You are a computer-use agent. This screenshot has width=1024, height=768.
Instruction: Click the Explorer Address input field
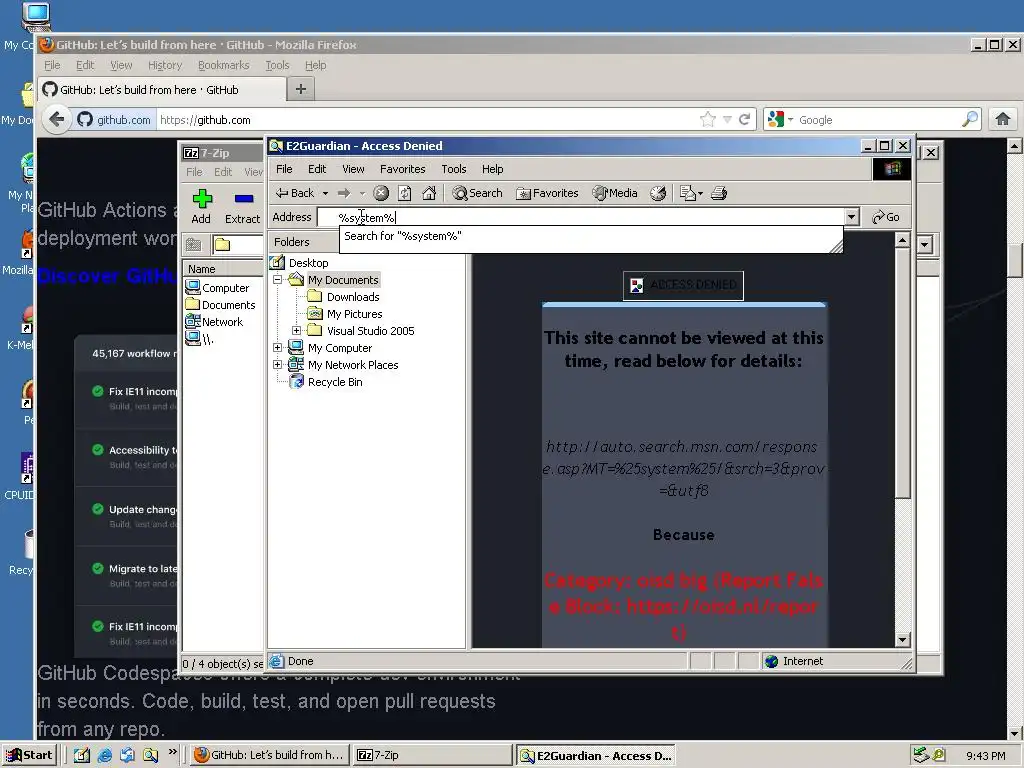pos(581,217)
